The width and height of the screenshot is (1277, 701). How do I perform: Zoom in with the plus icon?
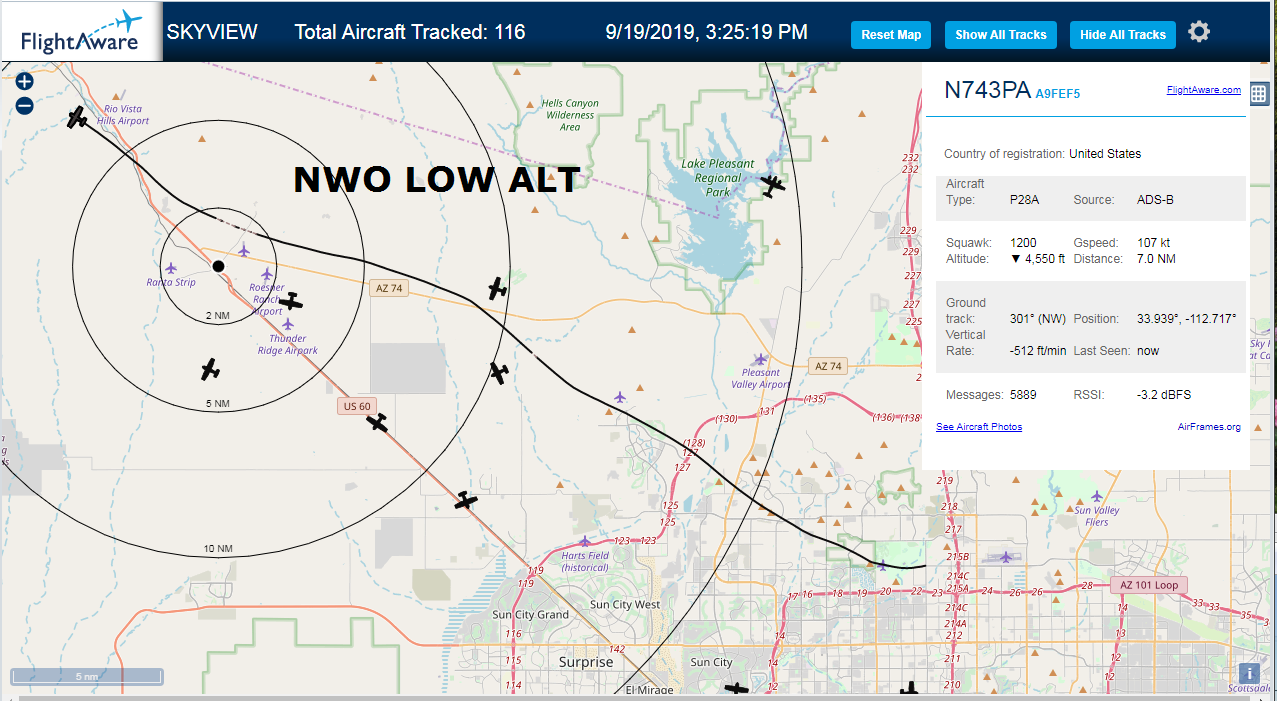25,82
